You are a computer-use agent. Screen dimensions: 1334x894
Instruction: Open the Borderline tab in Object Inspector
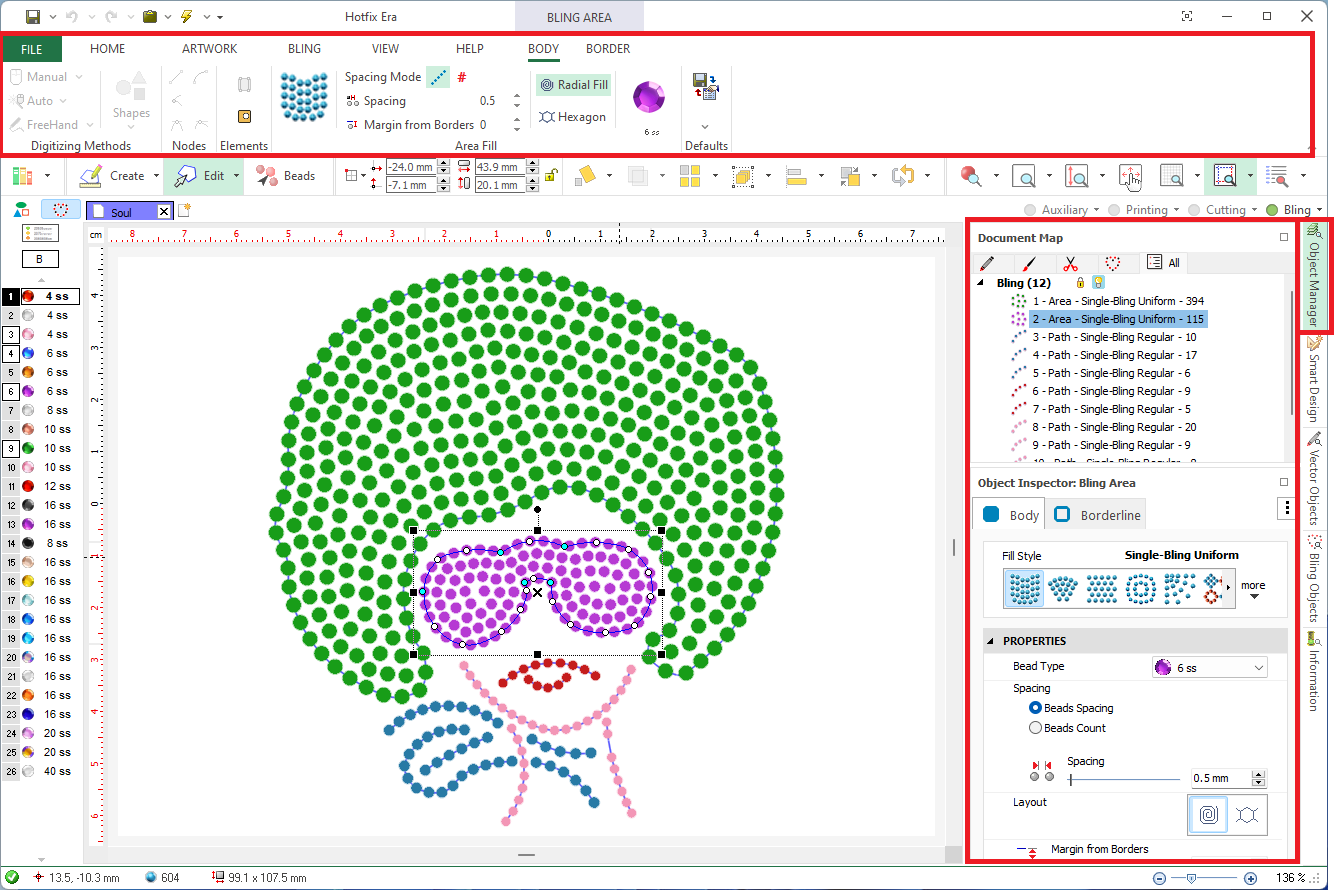coord(1095,515)
